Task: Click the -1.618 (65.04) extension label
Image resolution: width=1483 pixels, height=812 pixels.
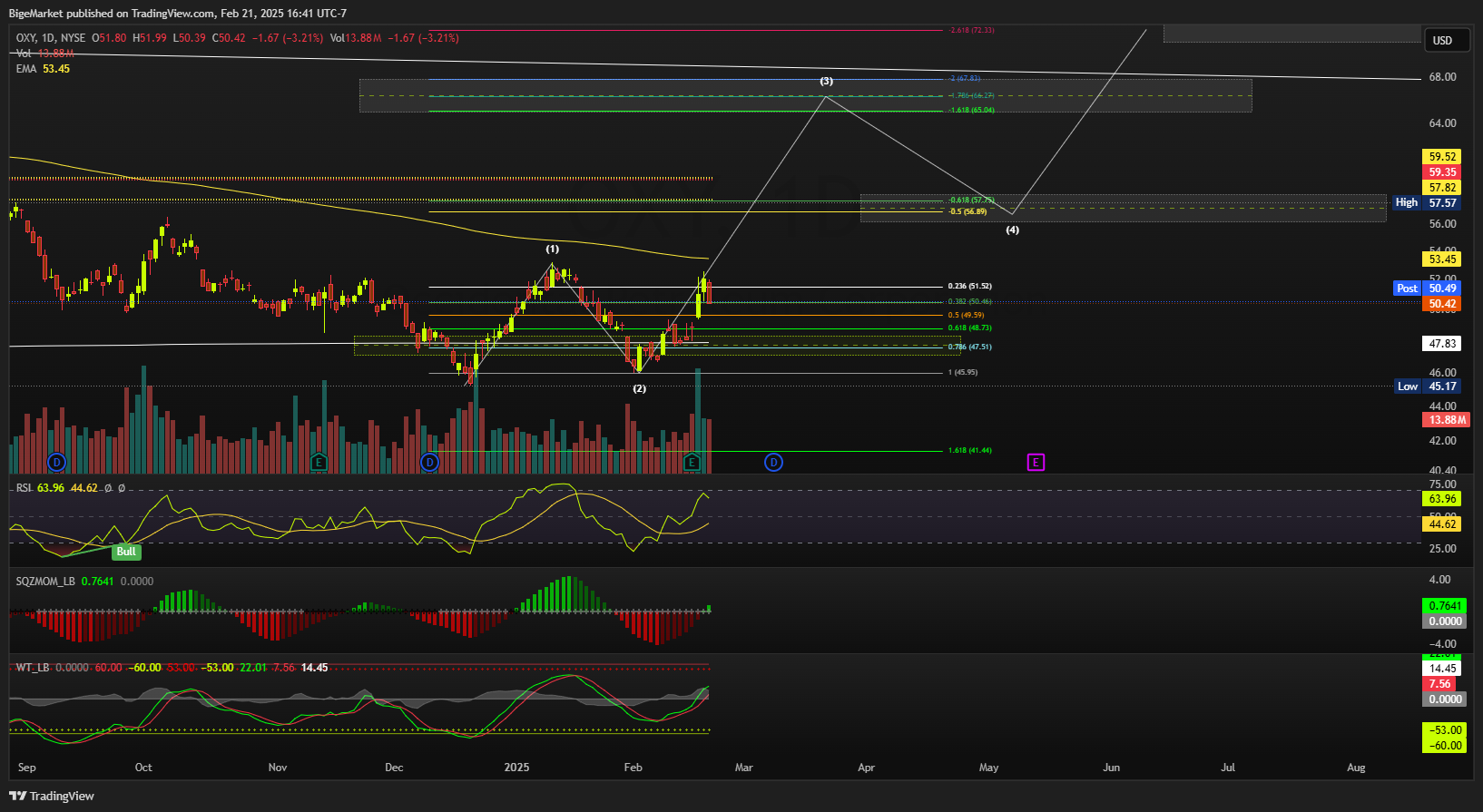Action: (x=971, y=111)
